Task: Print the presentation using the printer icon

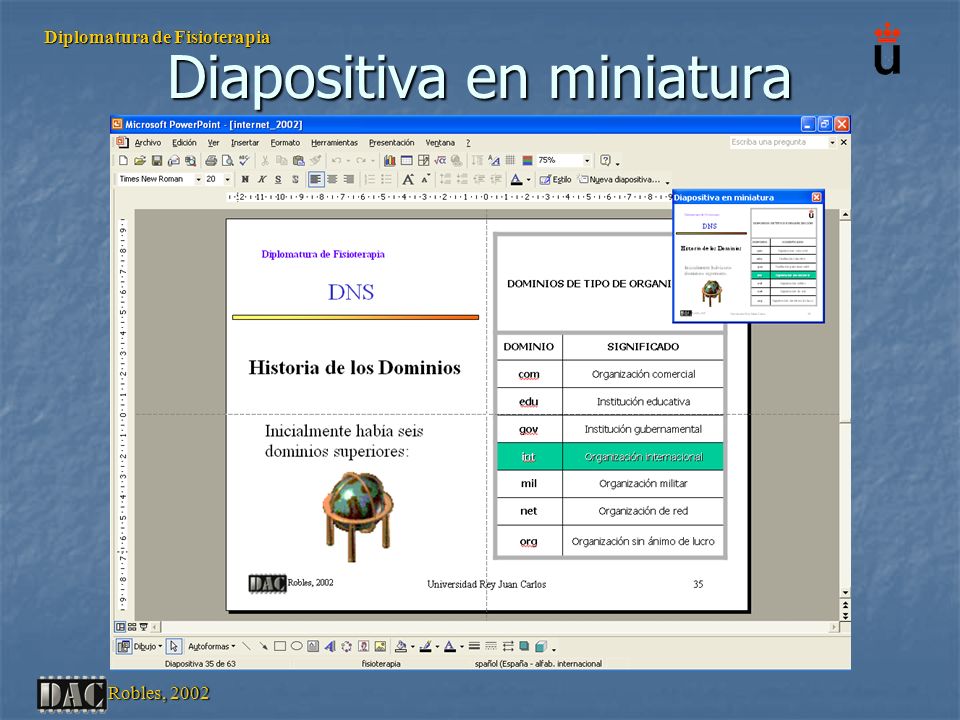Action: (211, 160)
